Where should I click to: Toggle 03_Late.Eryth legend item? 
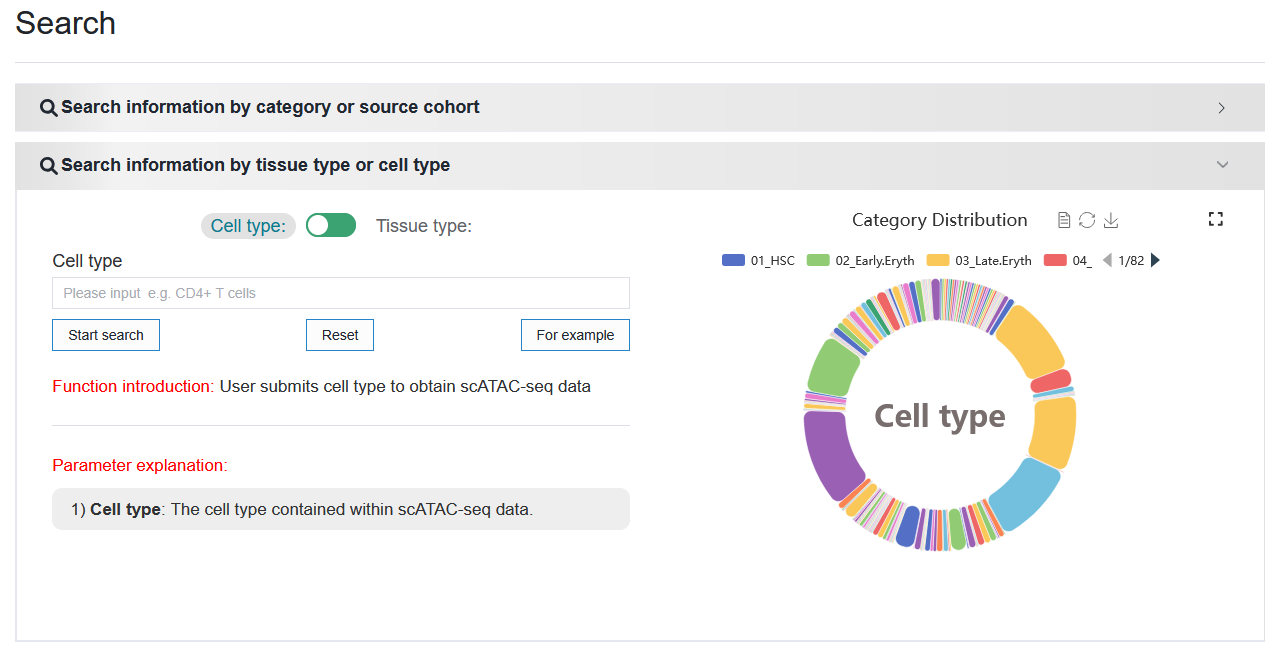(979, 260)
